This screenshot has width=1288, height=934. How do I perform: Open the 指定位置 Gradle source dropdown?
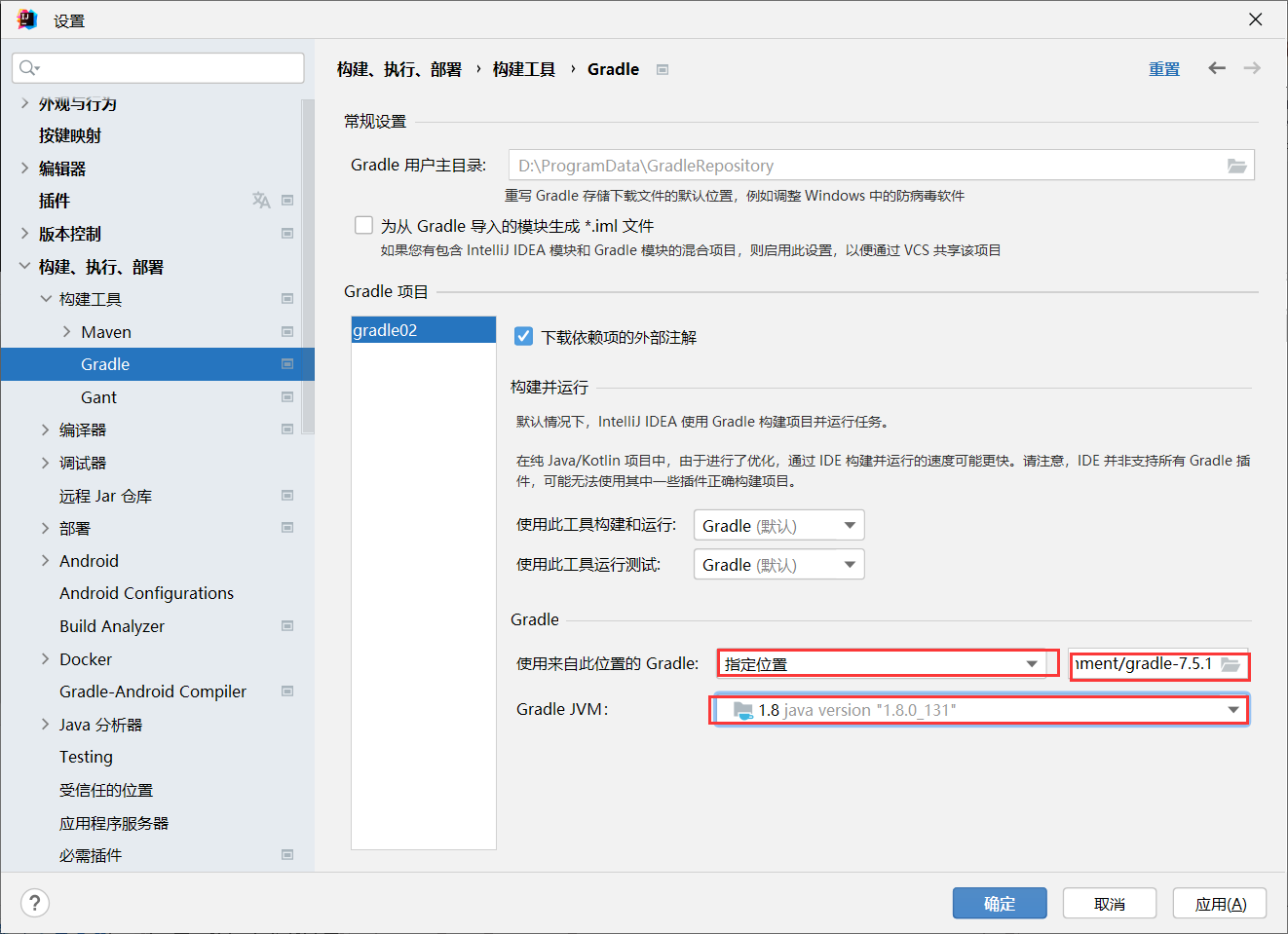tap(882, 663)
